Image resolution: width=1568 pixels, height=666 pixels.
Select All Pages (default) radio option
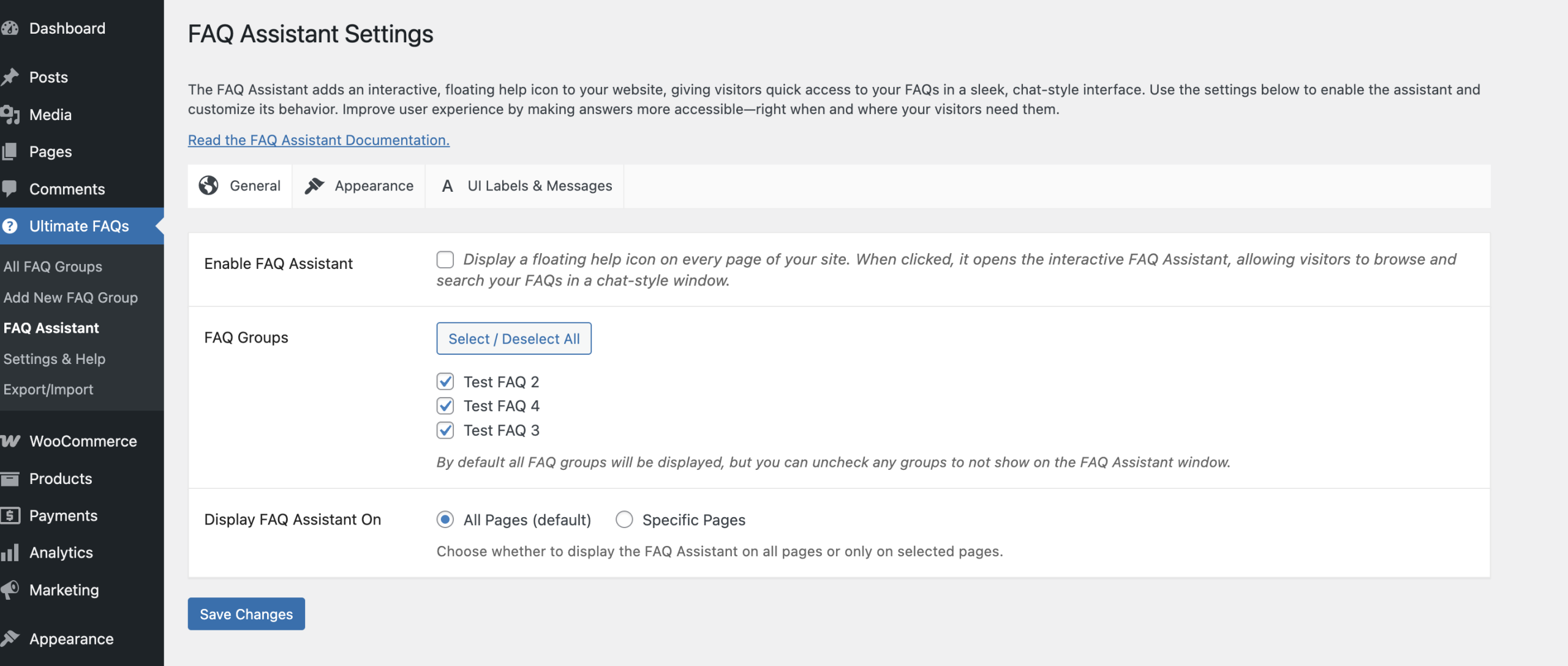pyautogui.click(x=445, y=520)
